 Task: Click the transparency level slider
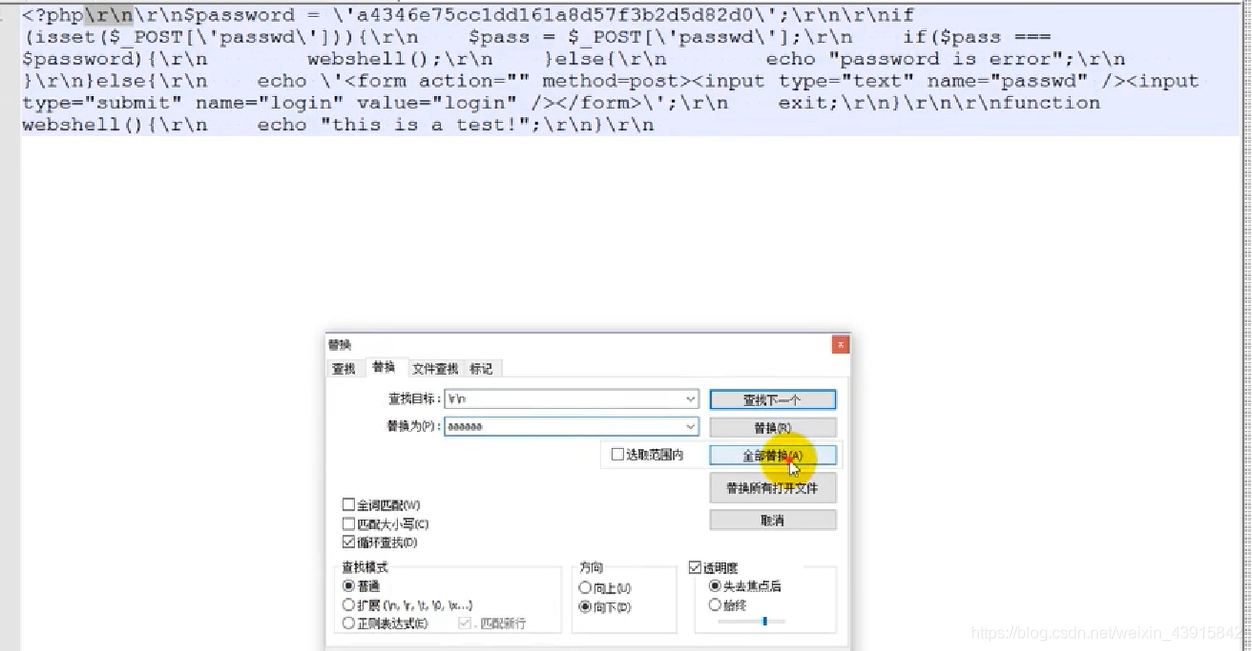751,621
